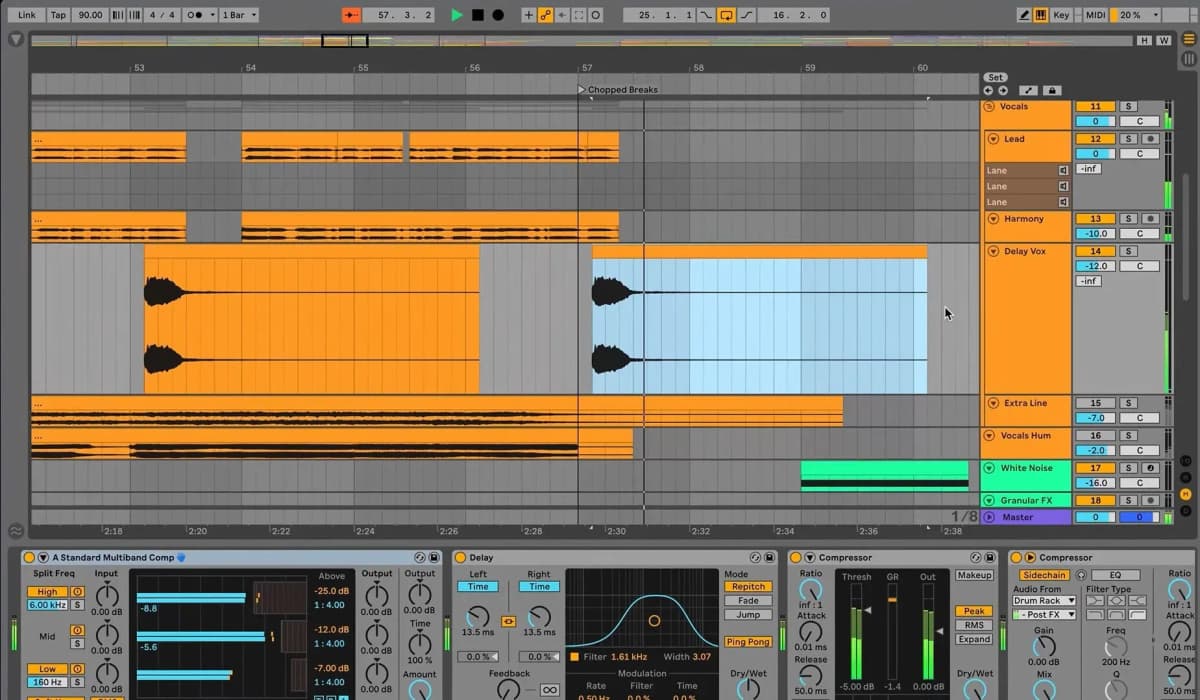Toggle Lead track activator 12
This screenshot has height=700, width=1200.
click(x=1095, y=139)
